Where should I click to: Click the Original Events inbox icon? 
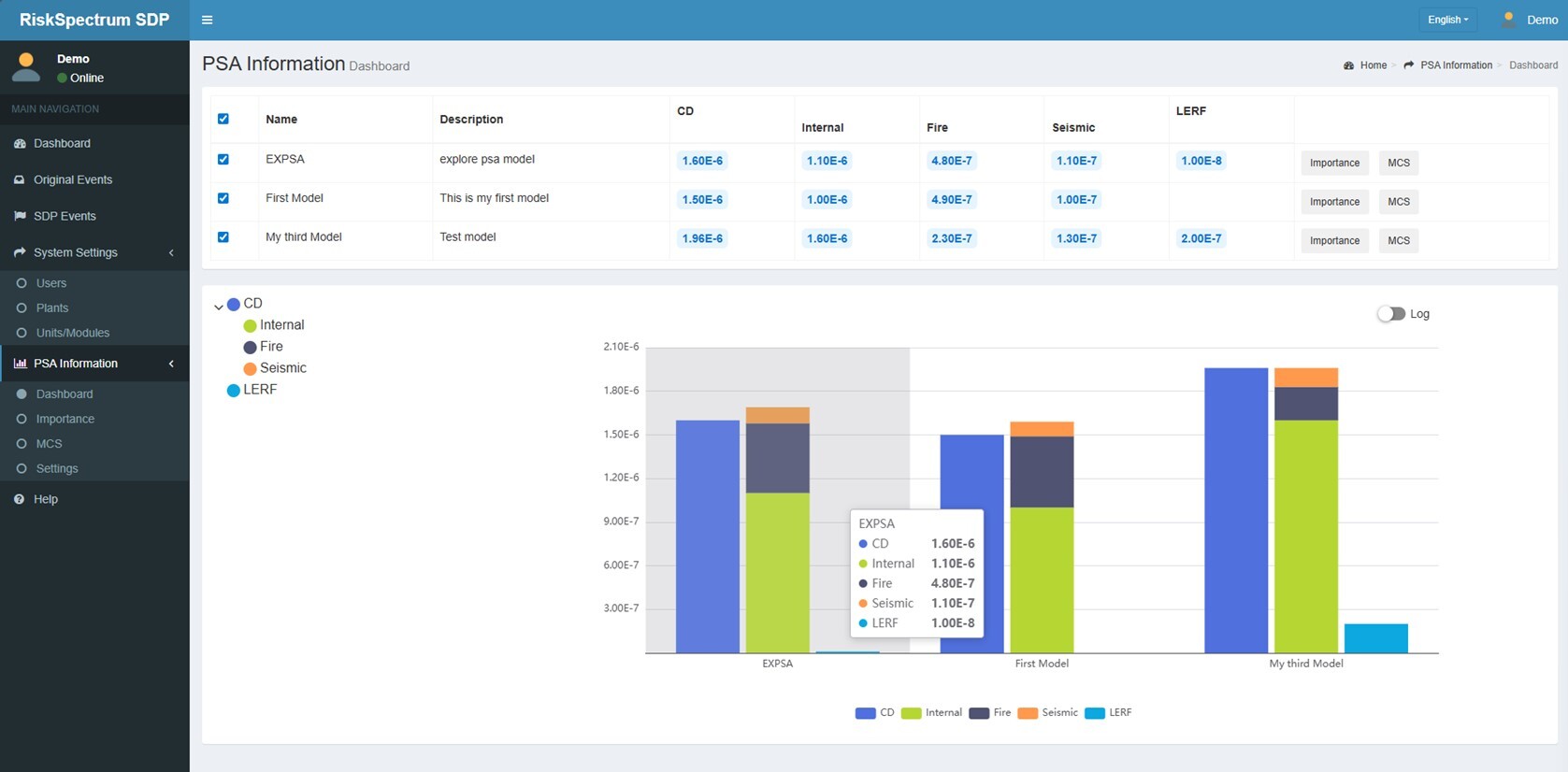[20, 179]
